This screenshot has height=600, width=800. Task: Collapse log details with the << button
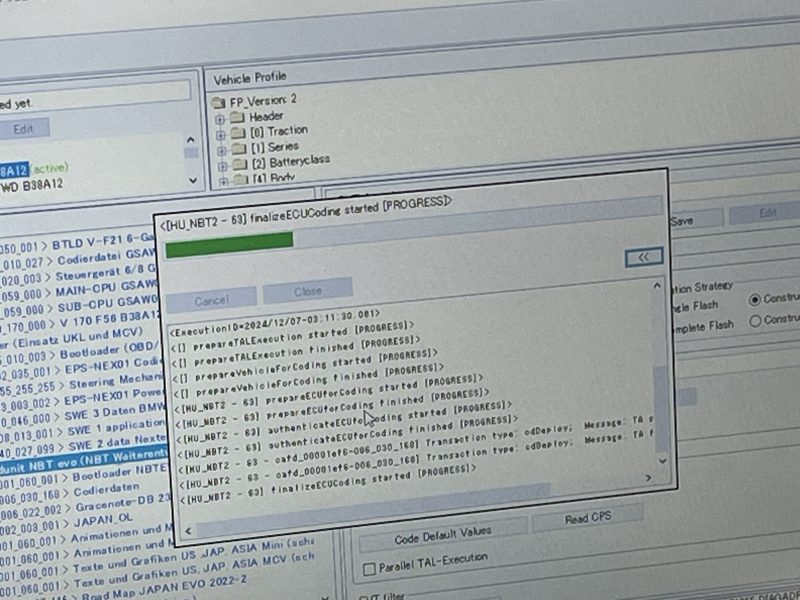click(643, 257)
